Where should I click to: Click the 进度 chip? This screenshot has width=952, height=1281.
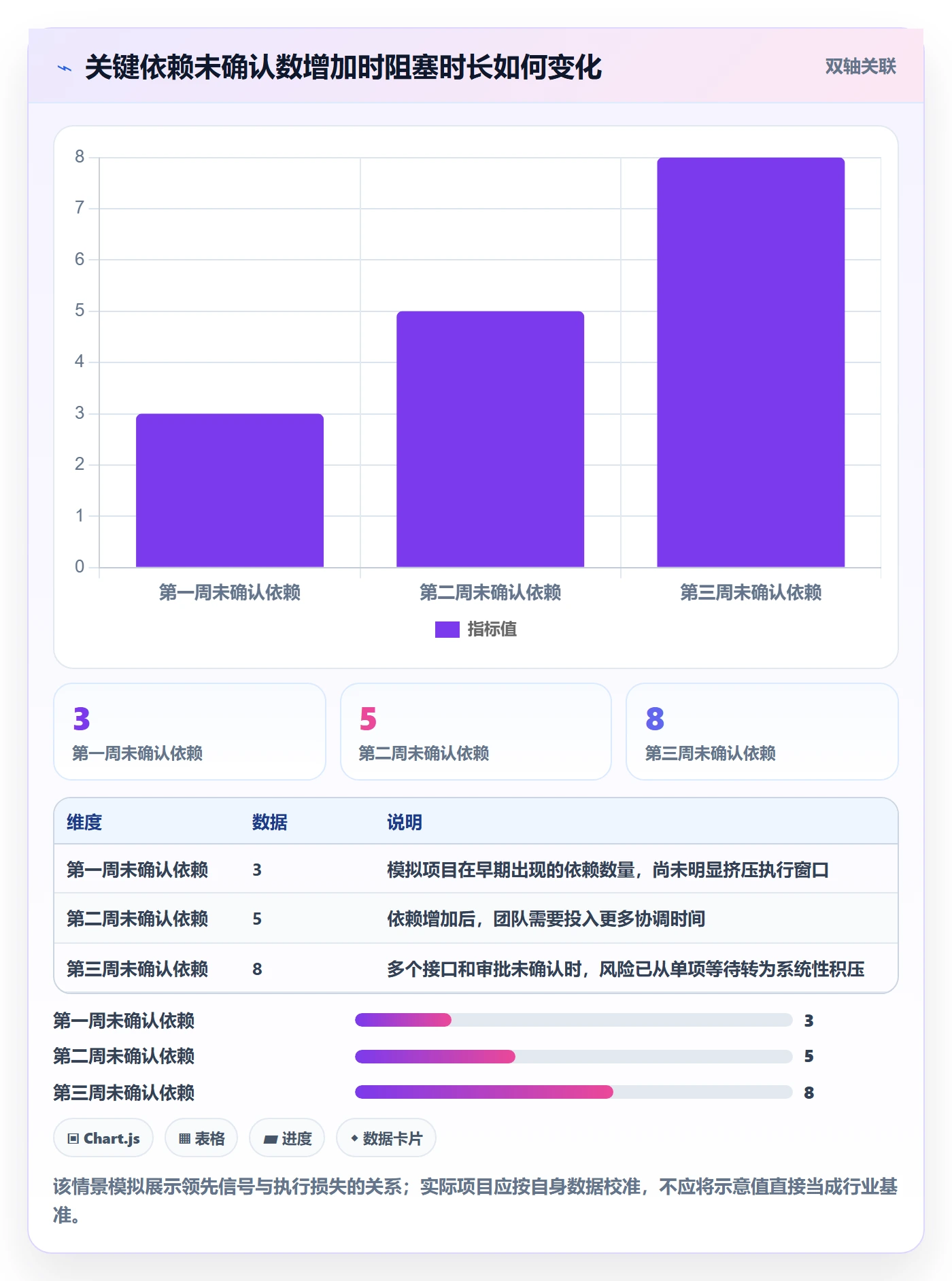[x=287, y=1138]
